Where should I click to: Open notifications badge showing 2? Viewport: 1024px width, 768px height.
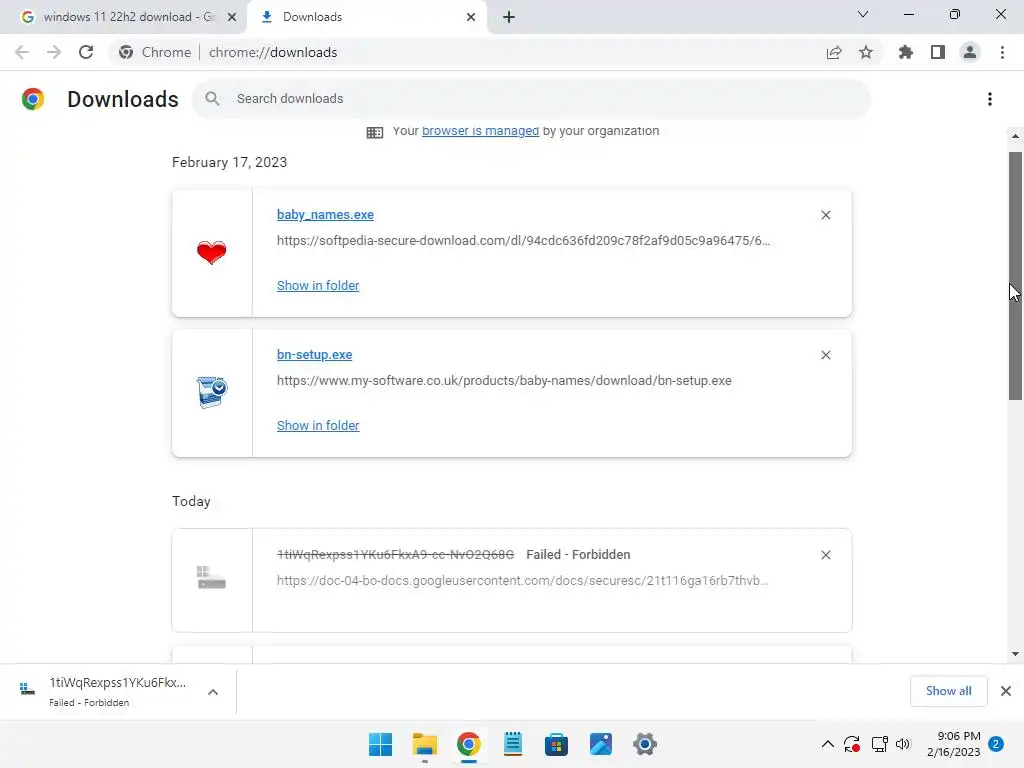(996, 744)
